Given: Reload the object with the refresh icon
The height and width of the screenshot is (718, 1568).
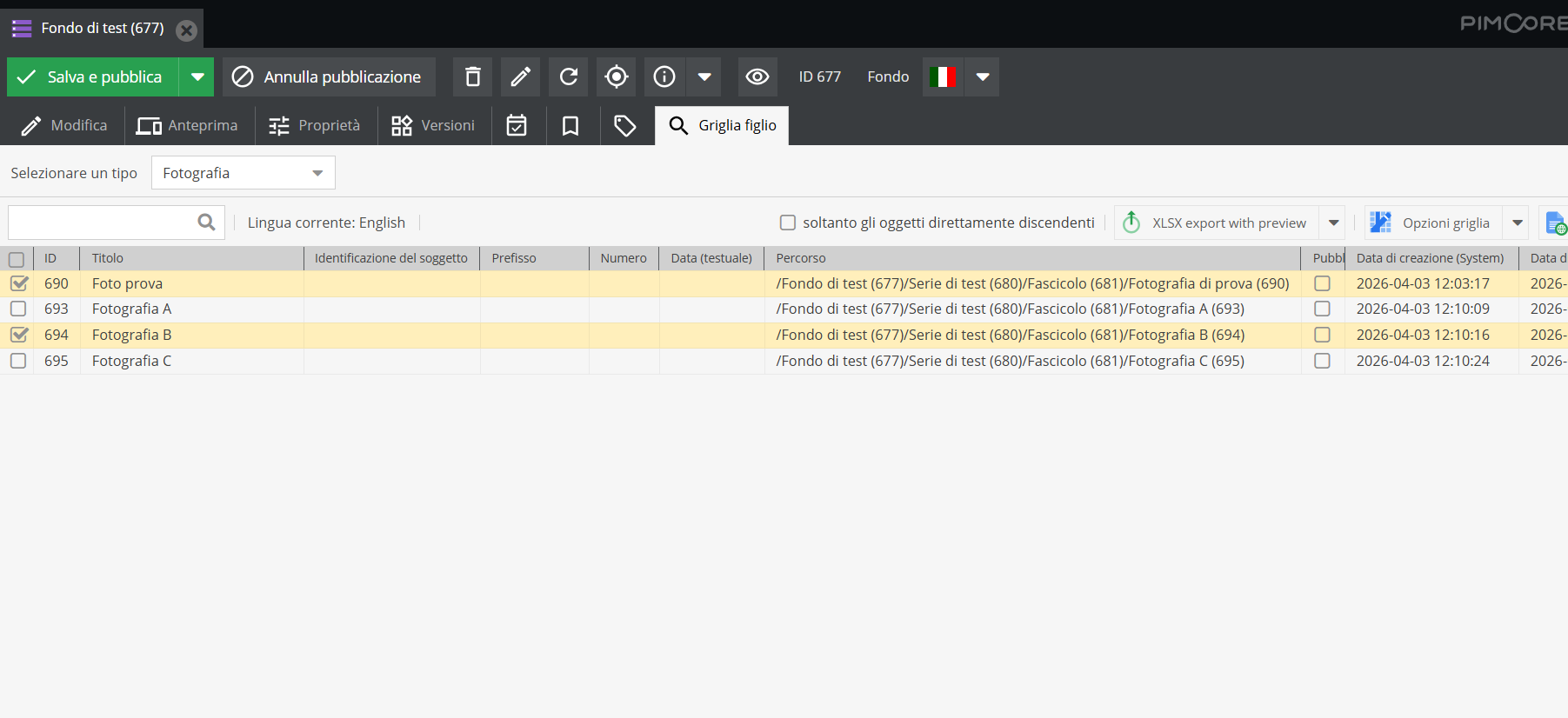Looking at the screenshot, I should tap(568, 77).
